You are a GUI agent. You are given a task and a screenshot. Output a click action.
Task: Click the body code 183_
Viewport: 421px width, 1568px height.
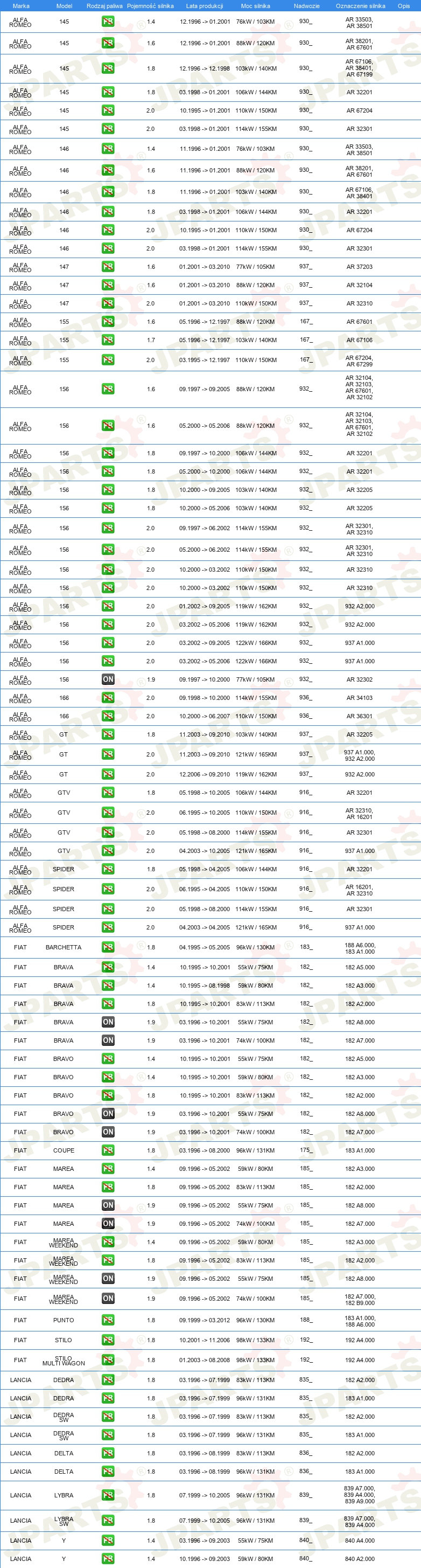click(x=305, y=947)
